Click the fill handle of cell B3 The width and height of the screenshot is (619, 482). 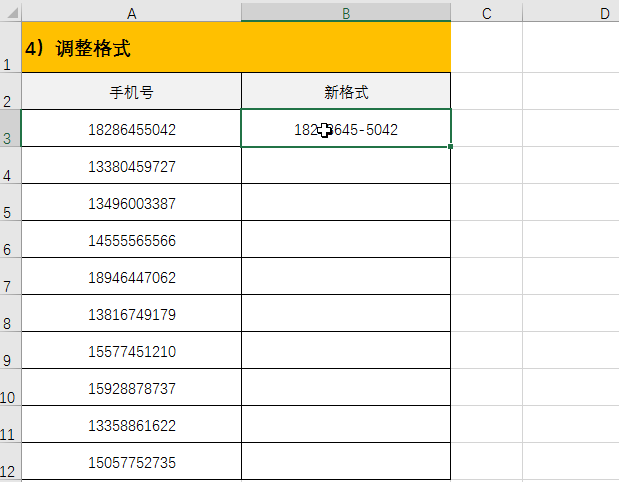coord(450,146)
